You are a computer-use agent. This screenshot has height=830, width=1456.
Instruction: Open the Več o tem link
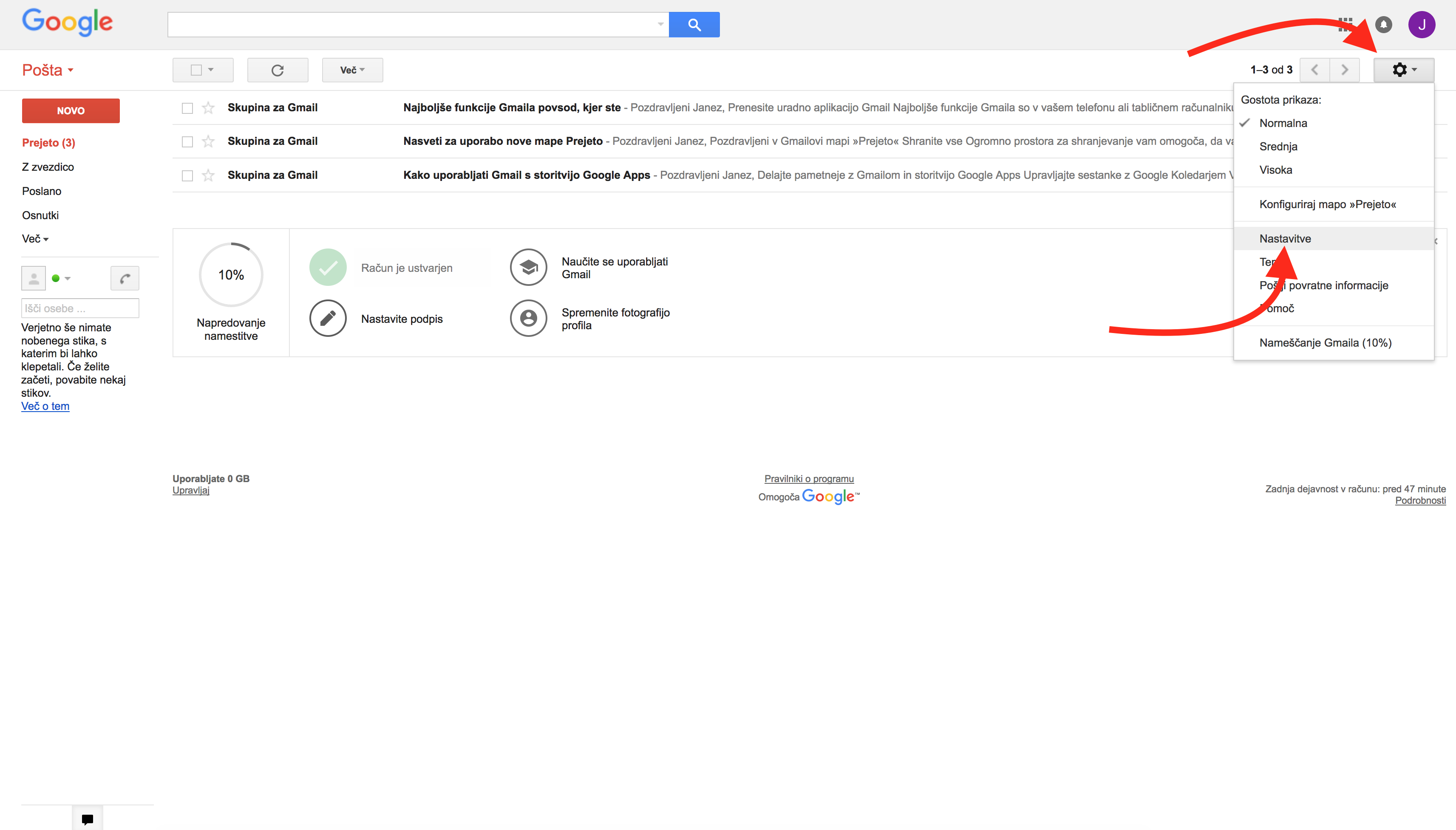pos(45,407)
